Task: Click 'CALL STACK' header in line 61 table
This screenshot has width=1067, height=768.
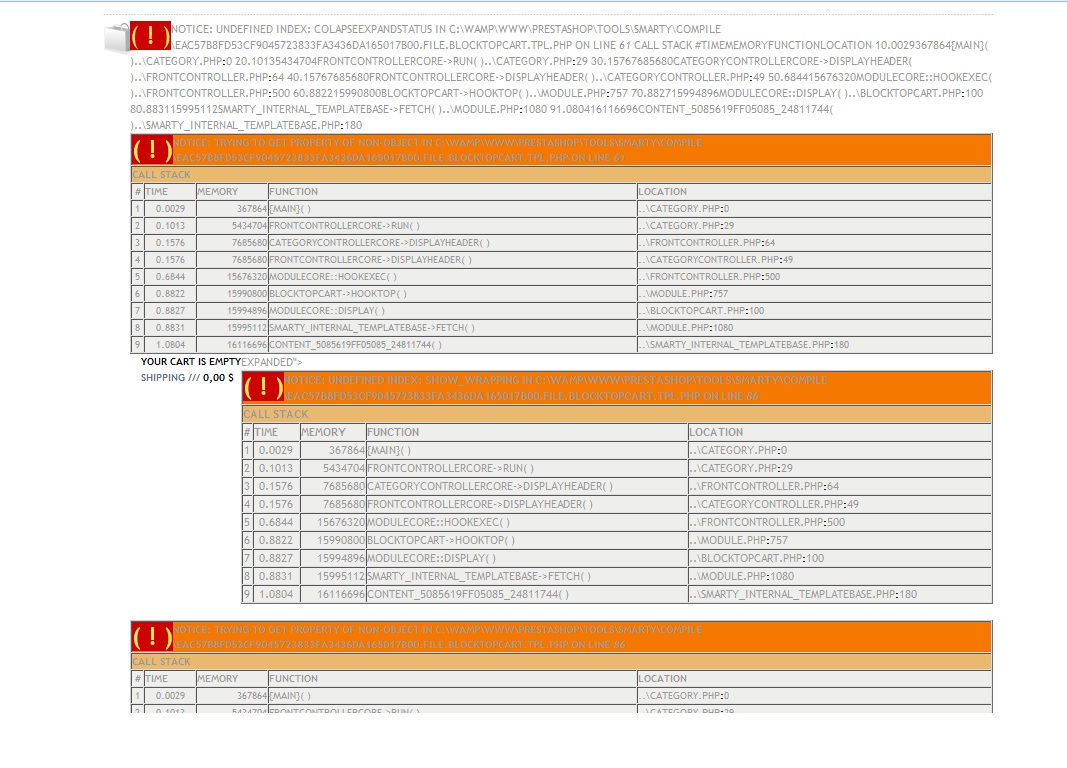Action: tap(161, 175)
